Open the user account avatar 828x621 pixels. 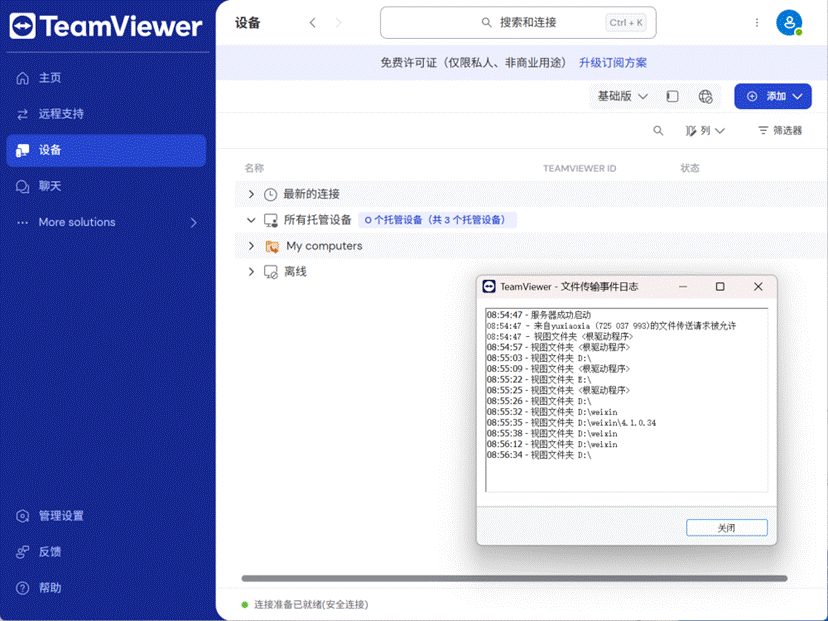pos(789,23)
